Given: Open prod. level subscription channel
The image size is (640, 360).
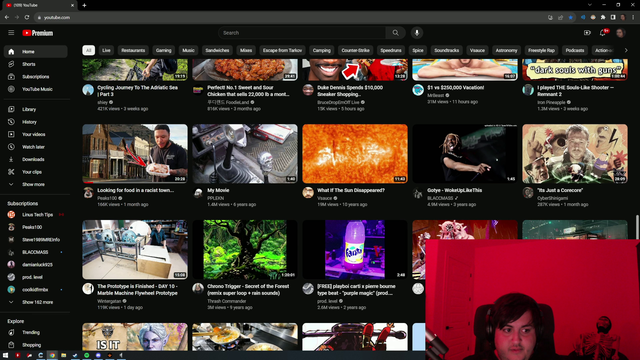Looking at the screenshot, I should pyautogui.click(x=36, y=277).
